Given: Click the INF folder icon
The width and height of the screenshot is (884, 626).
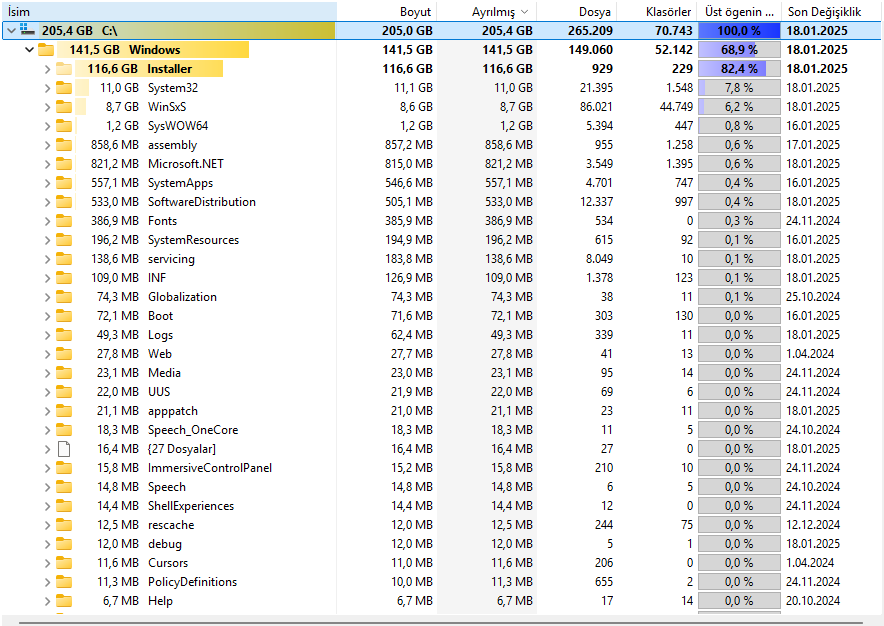Looking at the screenshot, I should click(64, 277).
